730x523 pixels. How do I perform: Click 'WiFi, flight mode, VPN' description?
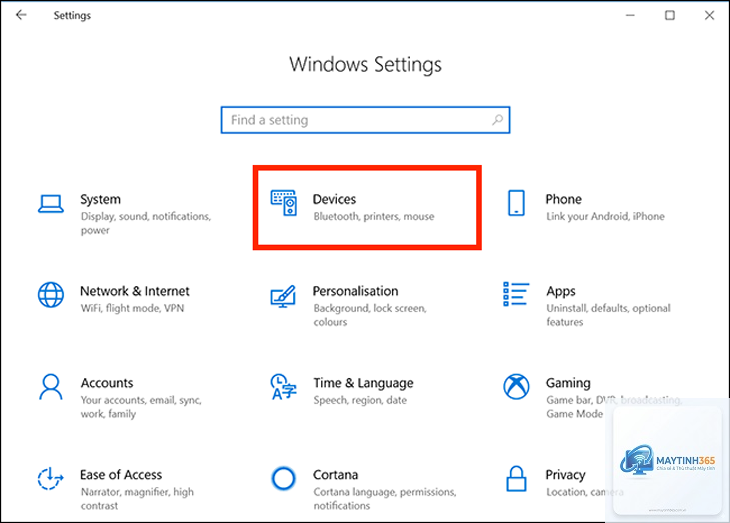[132, 308]
